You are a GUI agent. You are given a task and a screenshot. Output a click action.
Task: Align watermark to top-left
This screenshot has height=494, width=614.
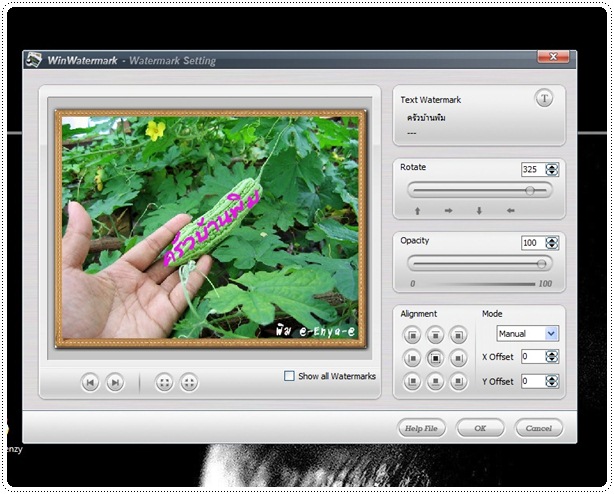(x=412, y=335)
